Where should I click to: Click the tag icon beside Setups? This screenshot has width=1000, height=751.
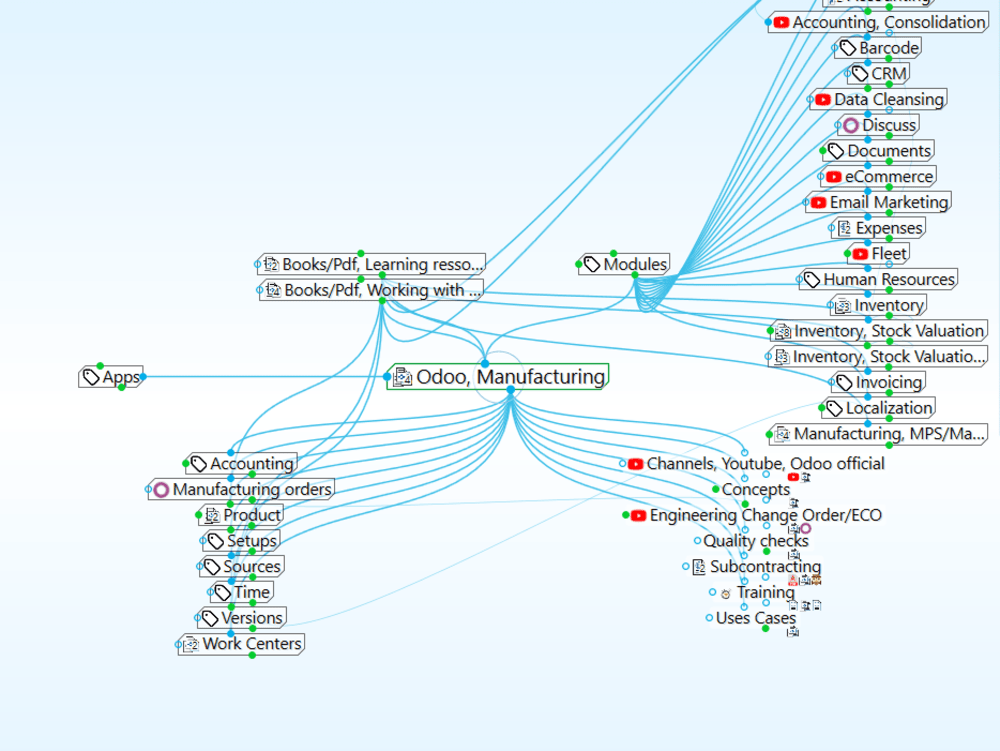[216, 541]
